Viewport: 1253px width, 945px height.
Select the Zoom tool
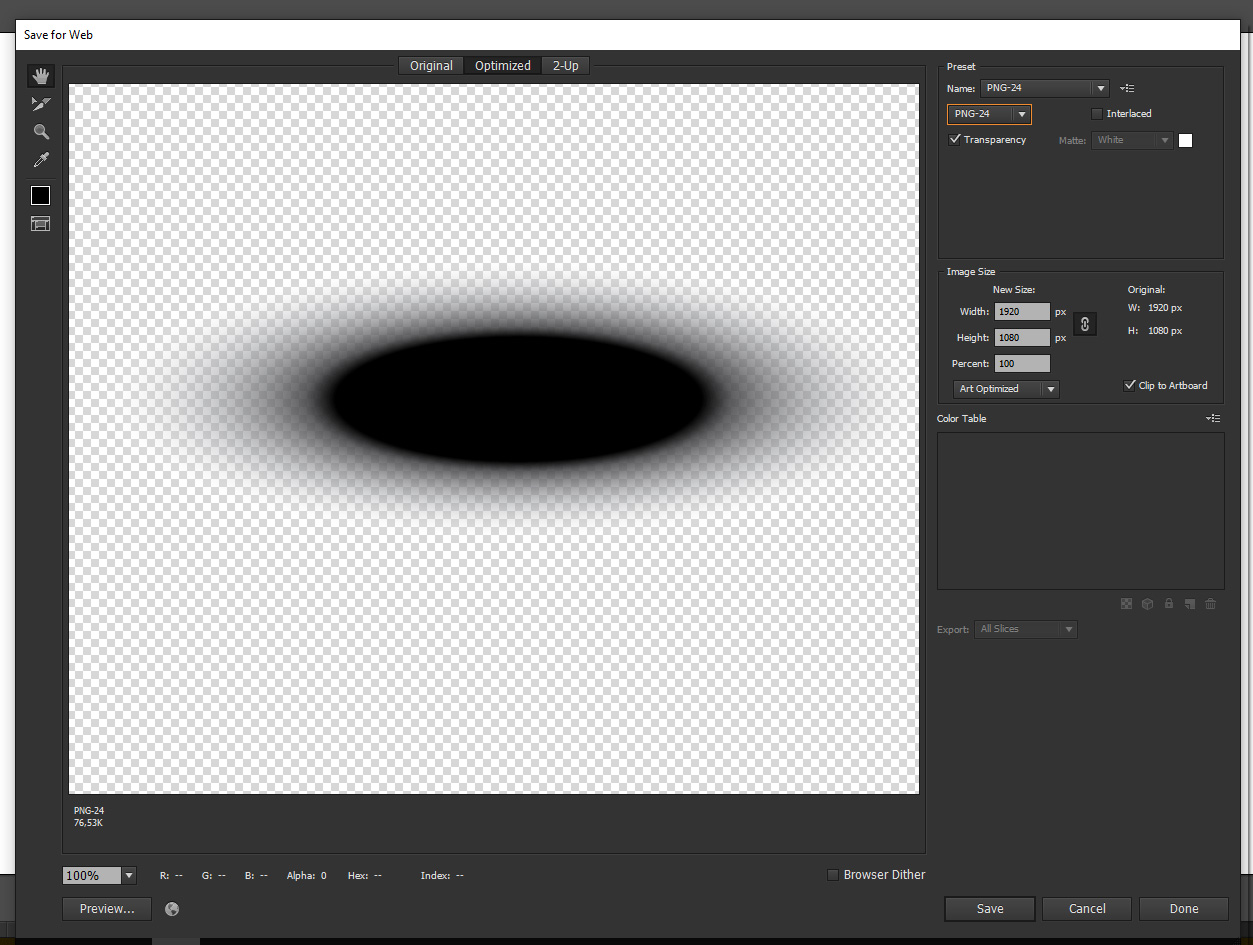(41, 132)
